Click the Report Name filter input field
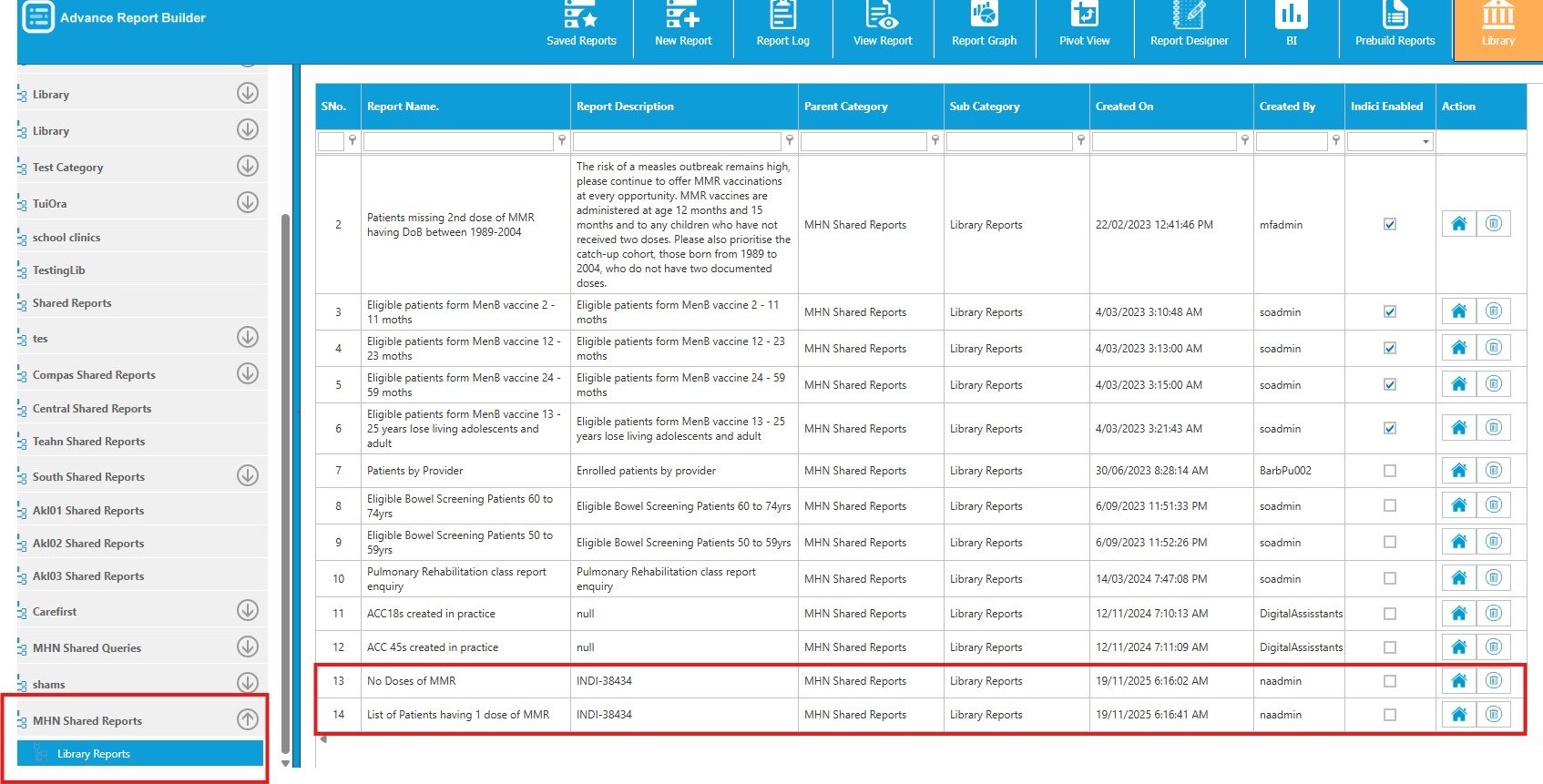This screenshot has width=1543, height=784. point(458,142)
